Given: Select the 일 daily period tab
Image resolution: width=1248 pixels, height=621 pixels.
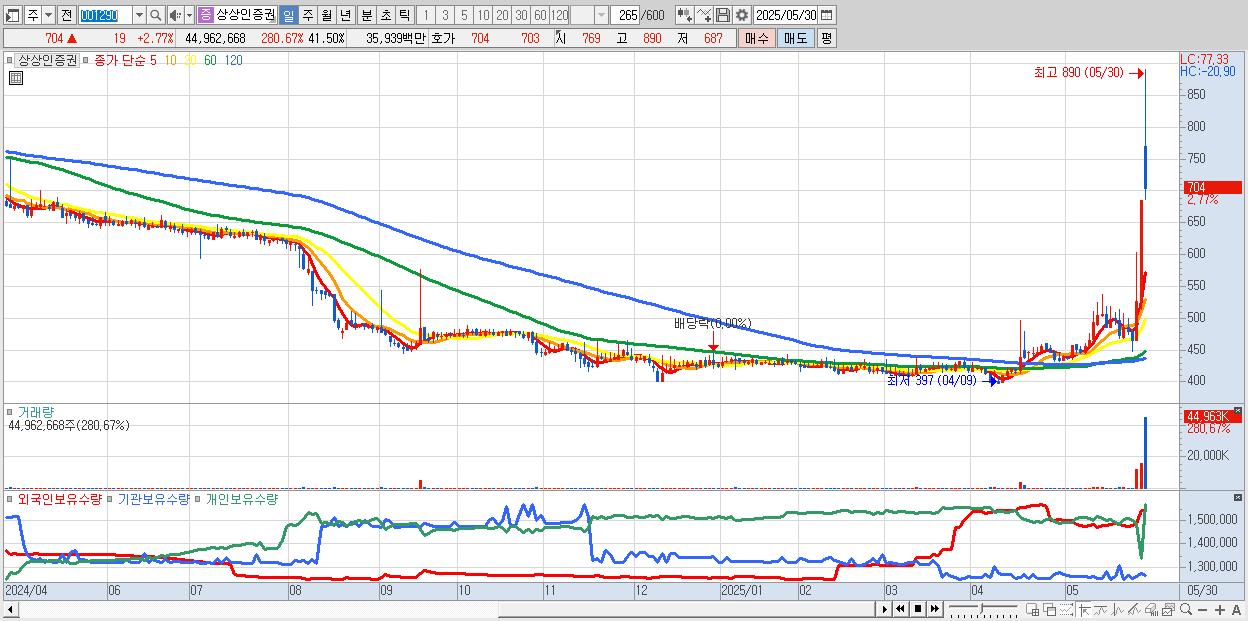Looking at the screenshot, I should coord(288,15).
